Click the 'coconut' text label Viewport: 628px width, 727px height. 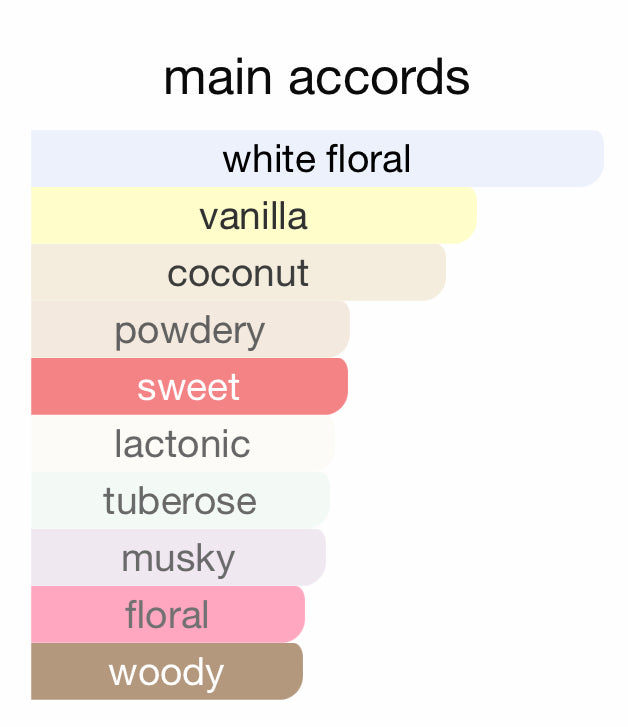[238, 274]
